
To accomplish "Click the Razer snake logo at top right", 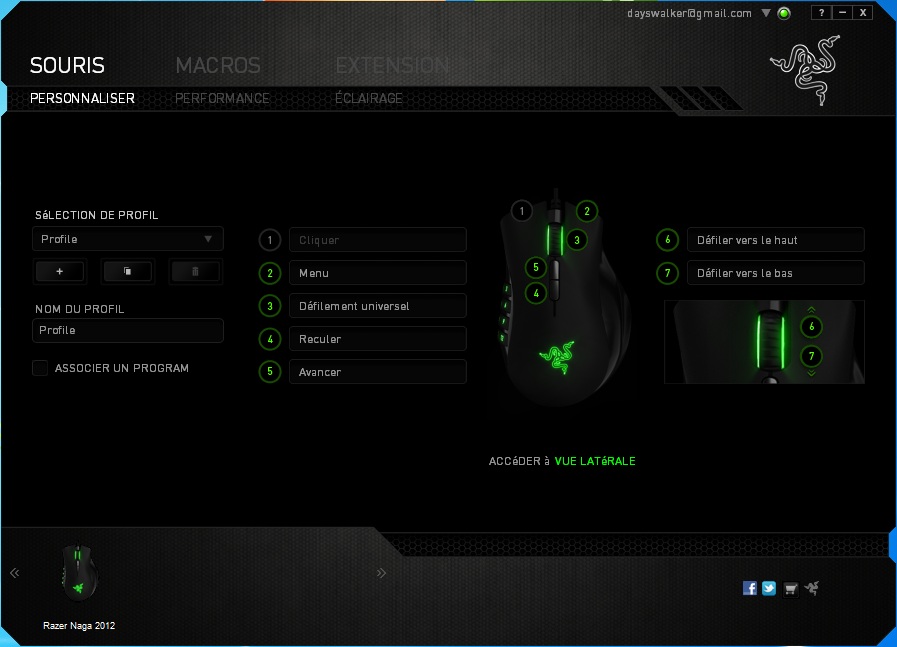I will 806,70.
